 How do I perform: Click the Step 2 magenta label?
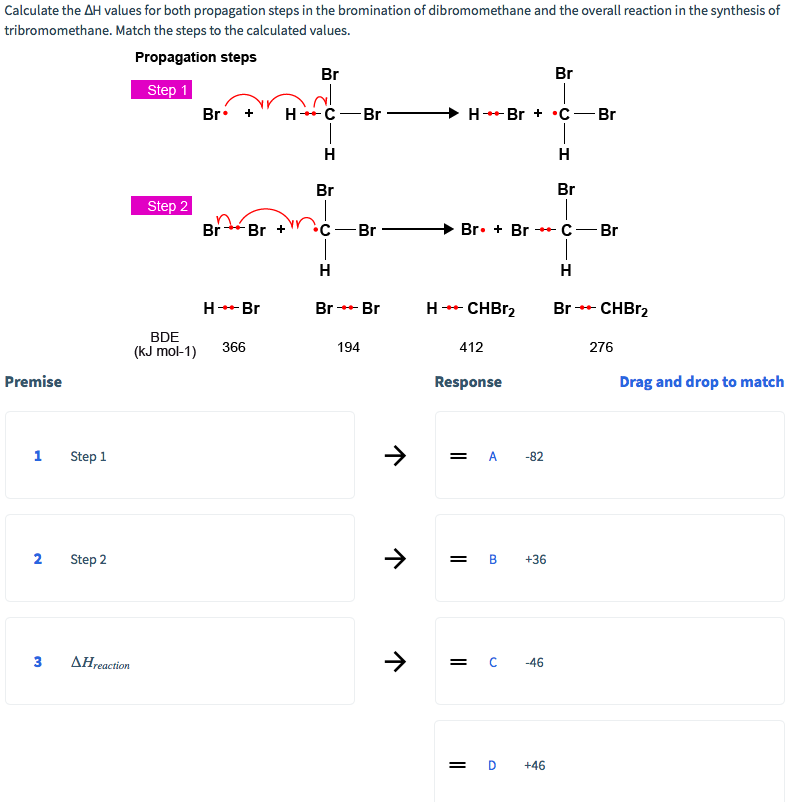point(161,206)
